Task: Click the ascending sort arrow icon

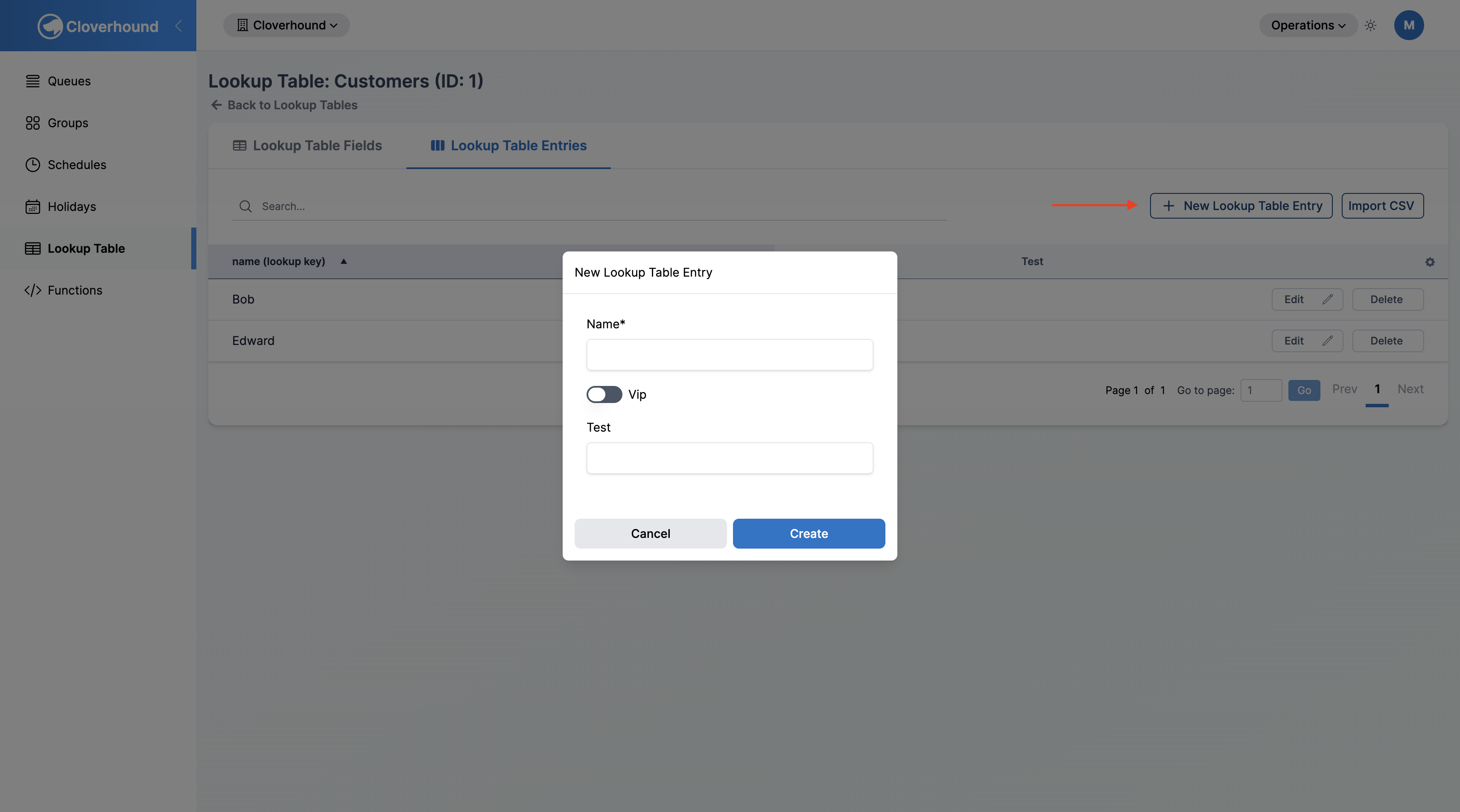Action: pyautogui.click(x=344, y=261)
